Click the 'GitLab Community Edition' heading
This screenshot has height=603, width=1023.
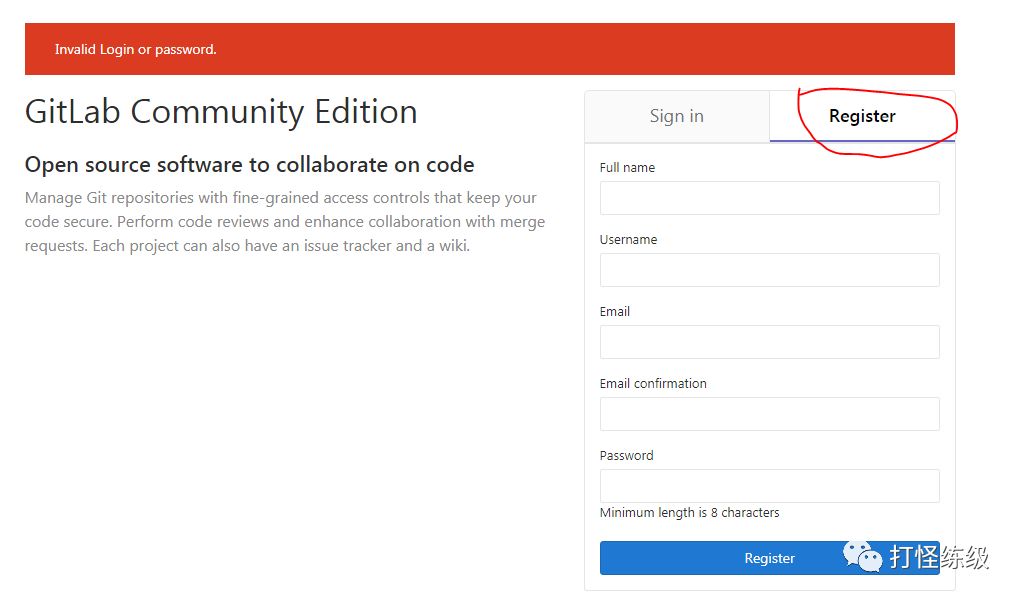221,112
